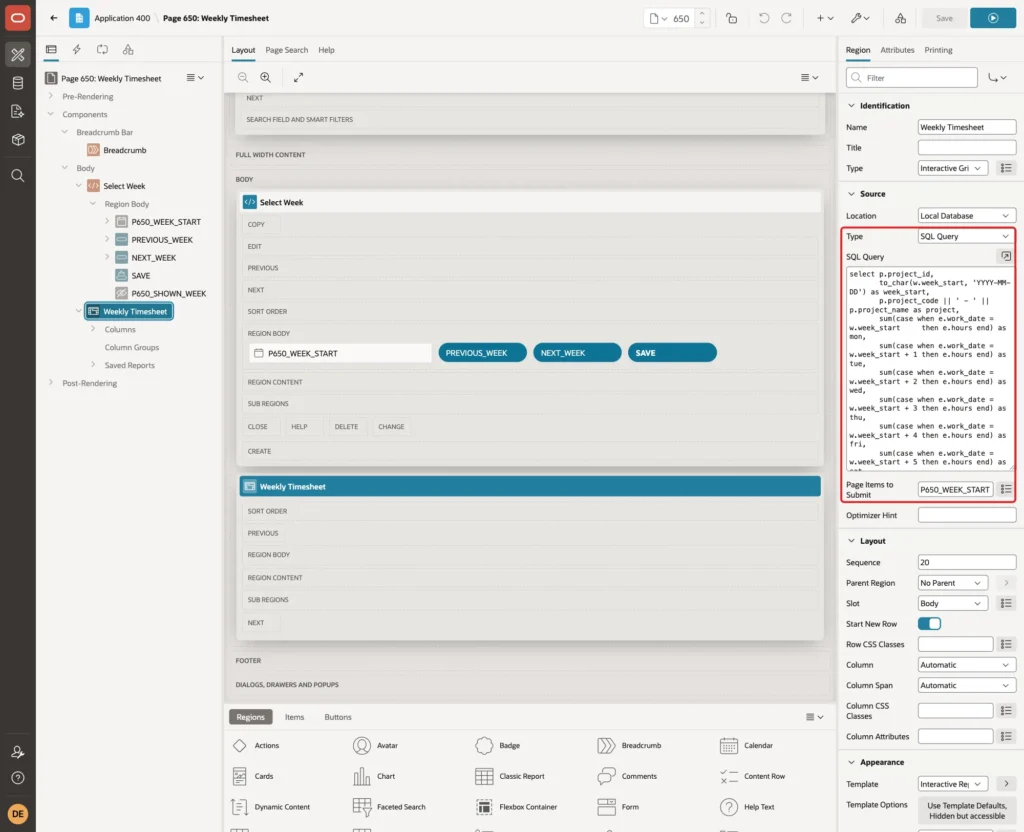Screen dimensions: 1024x832
Task: Click the Sequence input field
Action: pyautogui.click(x=967, y=562)
